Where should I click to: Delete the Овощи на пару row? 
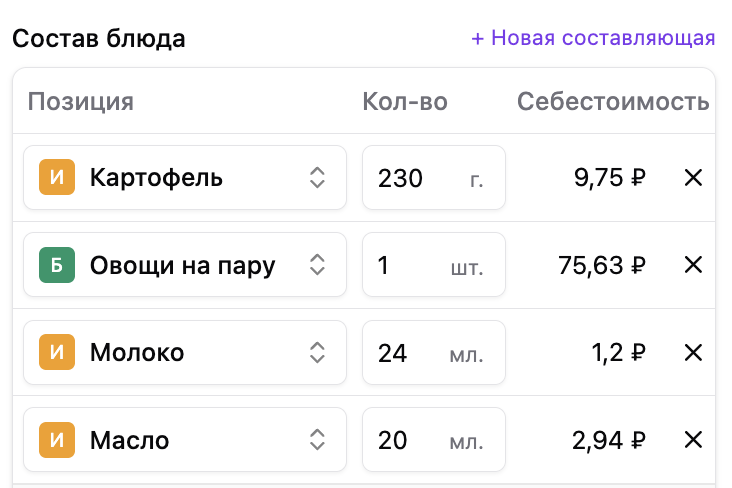pos(693,265)
